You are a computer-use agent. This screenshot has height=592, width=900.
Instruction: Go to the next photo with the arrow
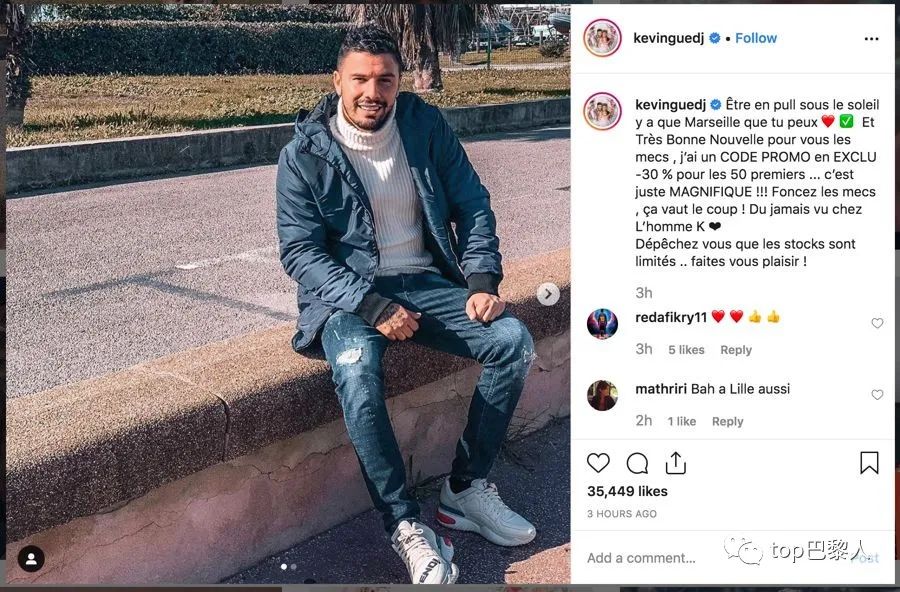(548, 294)
